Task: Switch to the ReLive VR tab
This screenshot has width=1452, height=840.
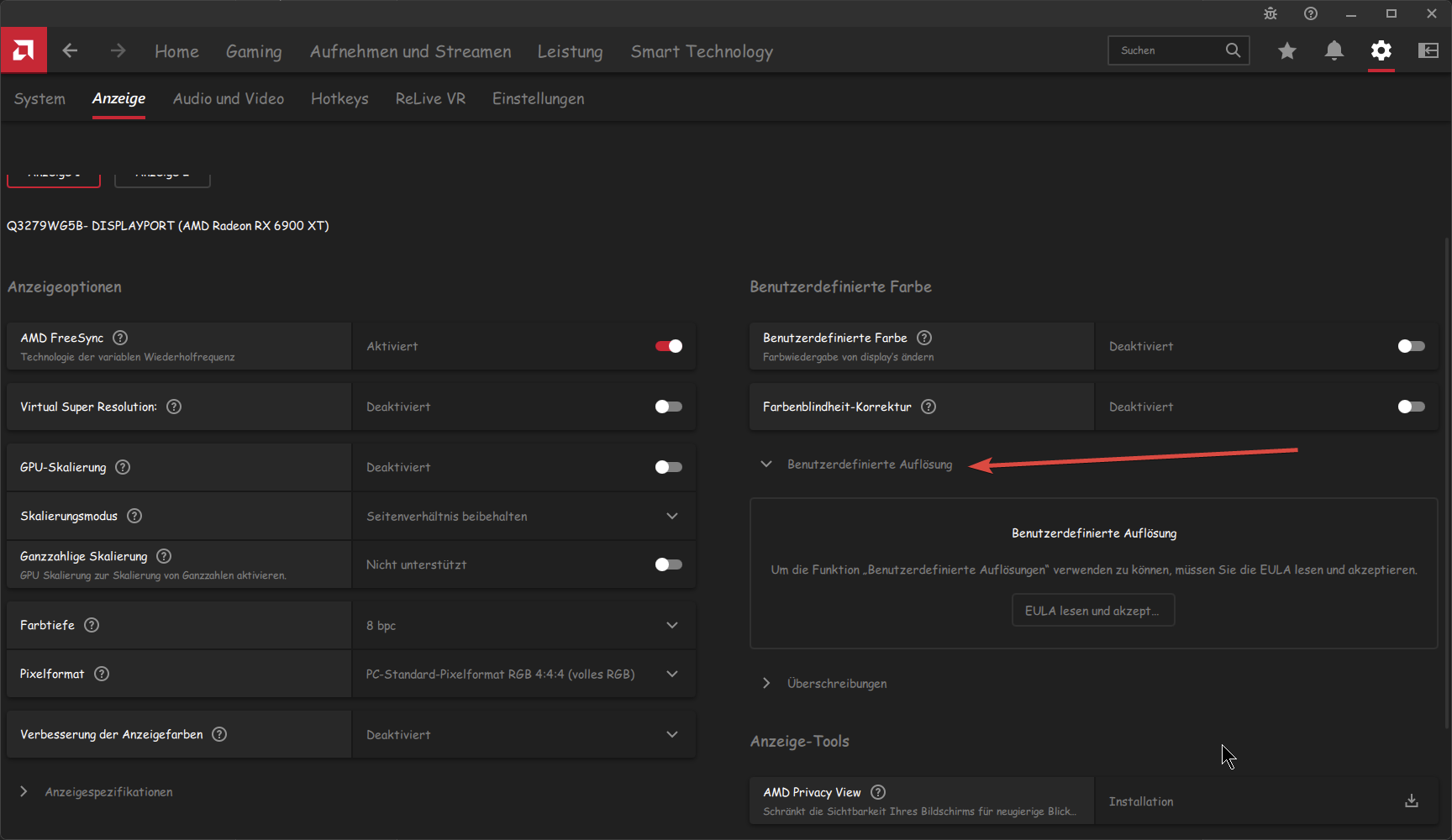Action: 430,98
